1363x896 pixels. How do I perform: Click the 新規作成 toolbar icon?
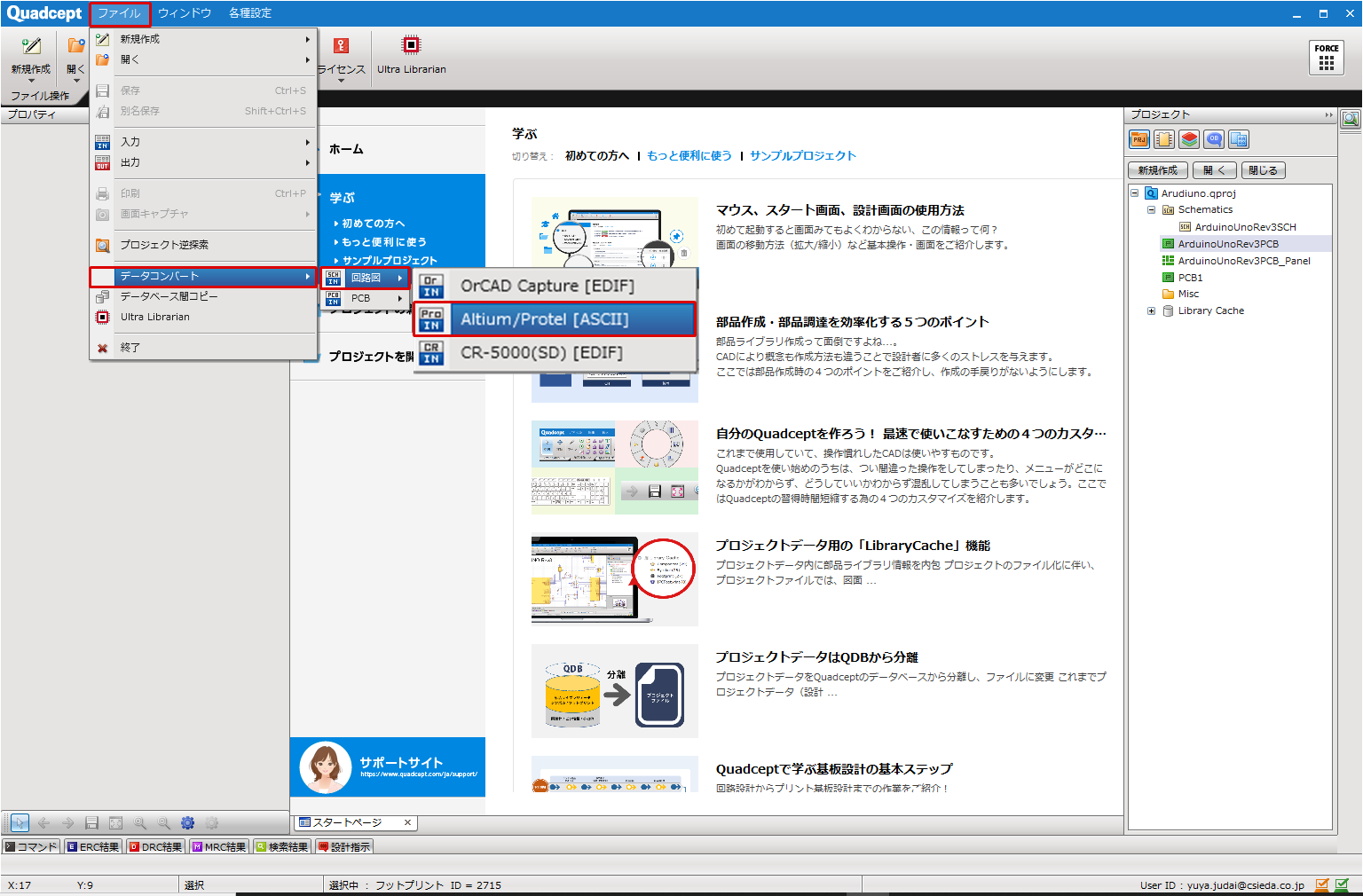point(31,46)
